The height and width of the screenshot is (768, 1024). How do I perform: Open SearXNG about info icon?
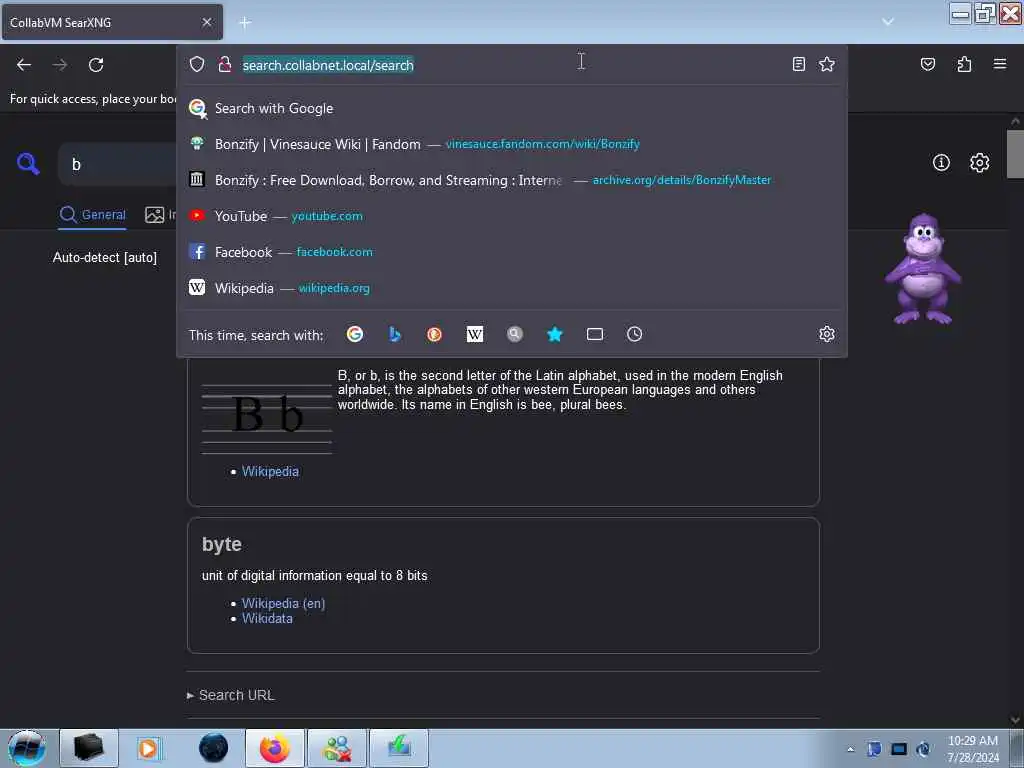[941, 163]
